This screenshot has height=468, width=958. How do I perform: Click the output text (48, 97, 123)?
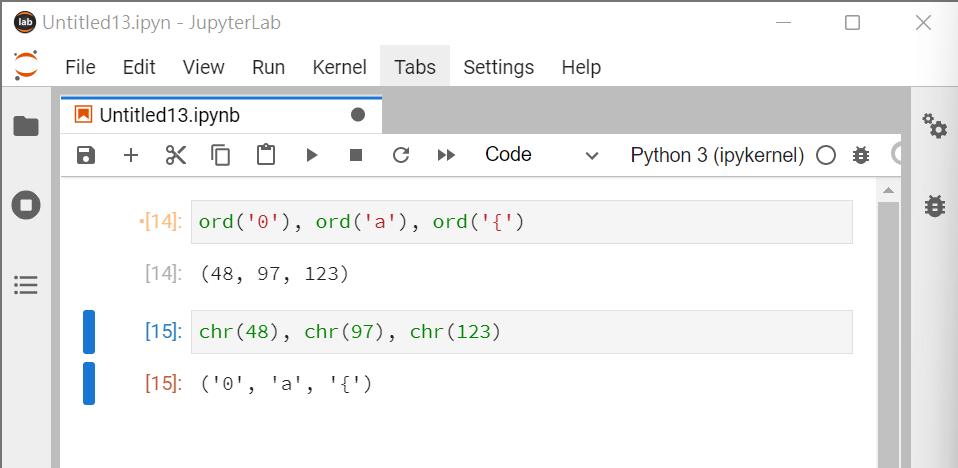[x=274, y=274]
